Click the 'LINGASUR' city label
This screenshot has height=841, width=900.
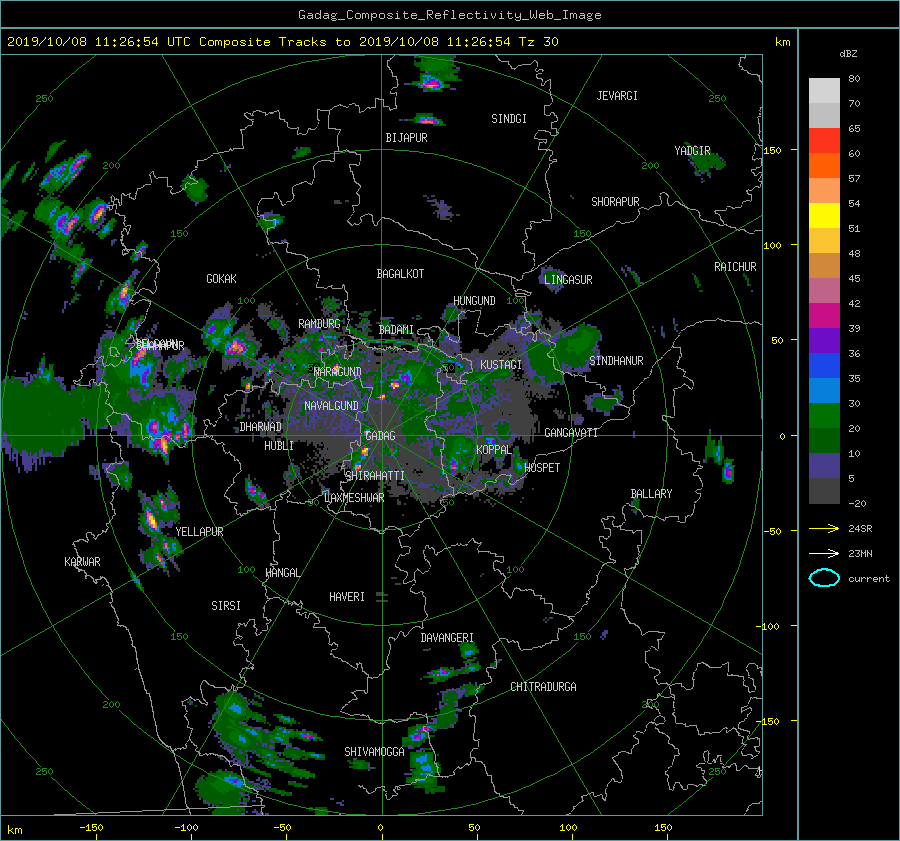tap(568, 280)
